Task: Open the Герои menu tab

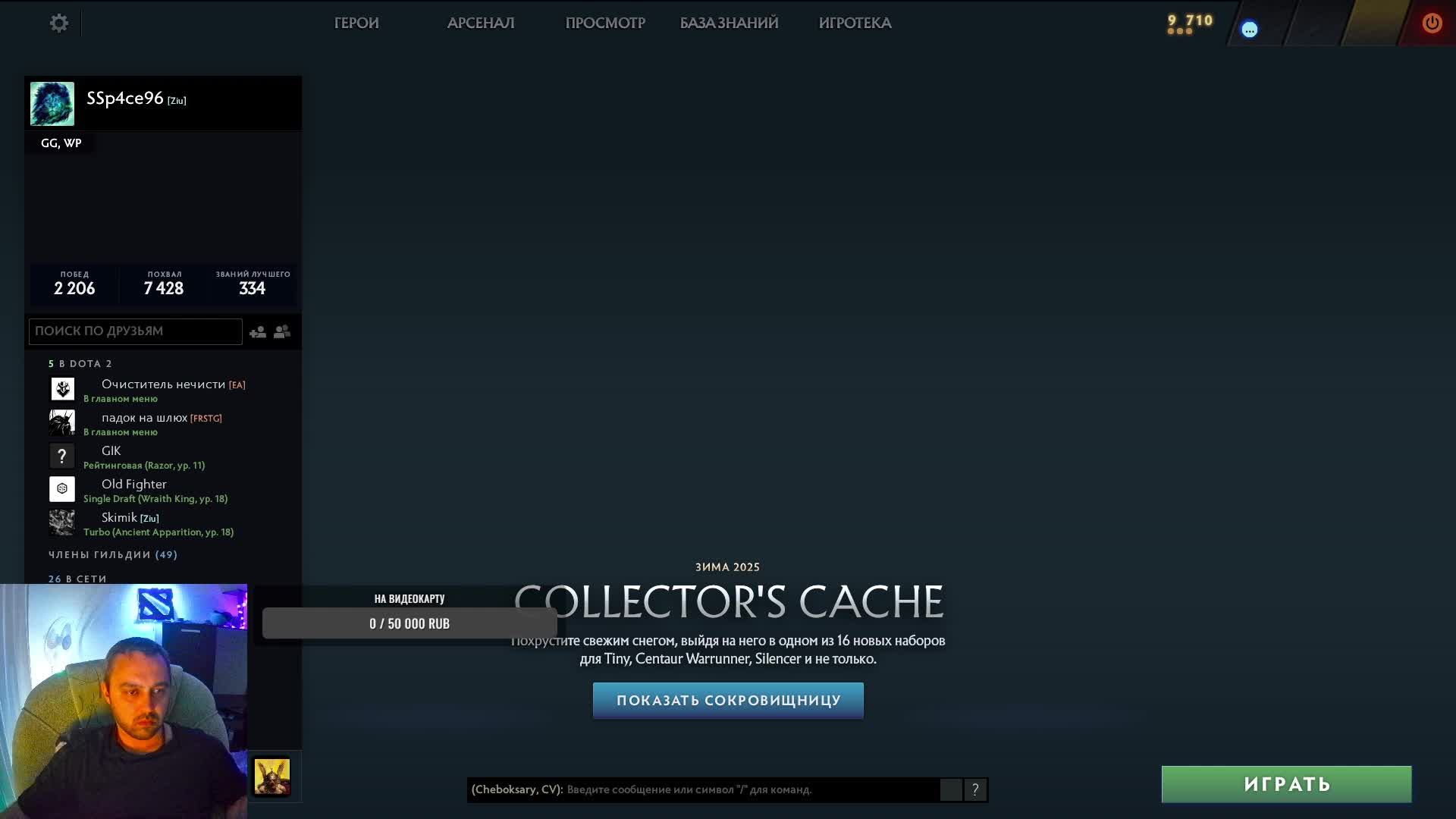Action: (356, 24)
